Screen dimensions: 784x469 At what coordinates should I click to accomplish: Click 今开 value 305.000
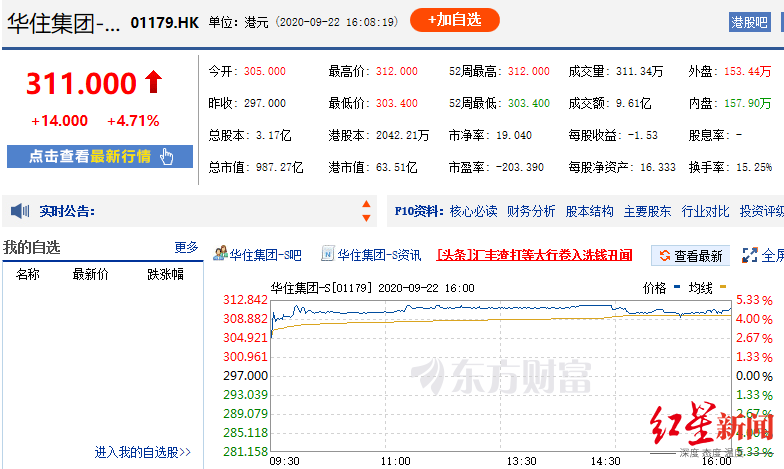pos(265,71)
